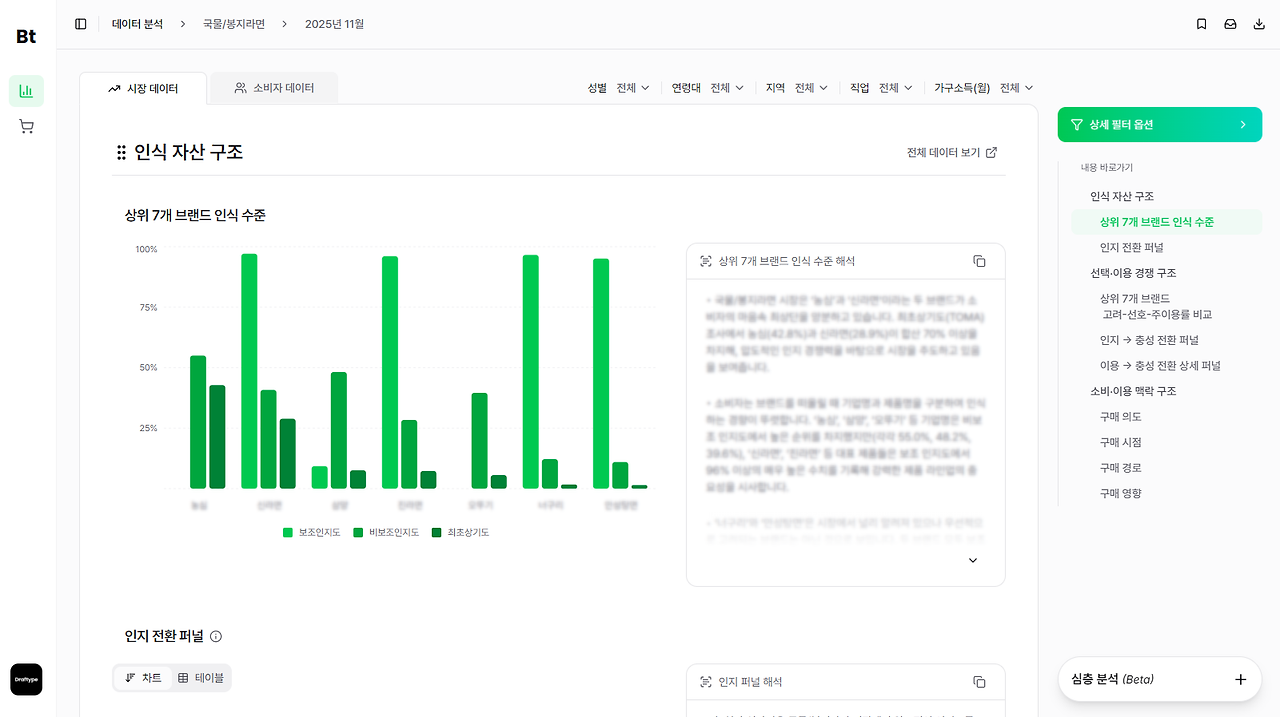Screen dimensions: 1280x717
Task: Switch to the 소비자 데이터 tab
Action: [274, 88]
